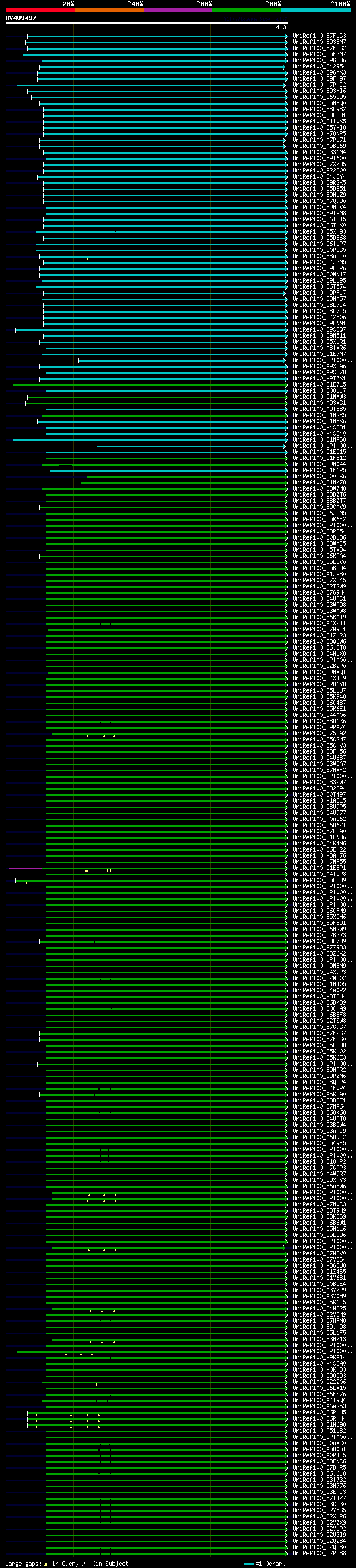The image size is (356, 1568).
Task: Select the UniRef100_Q1I0X5 label
Action: [x=319, y=121]
